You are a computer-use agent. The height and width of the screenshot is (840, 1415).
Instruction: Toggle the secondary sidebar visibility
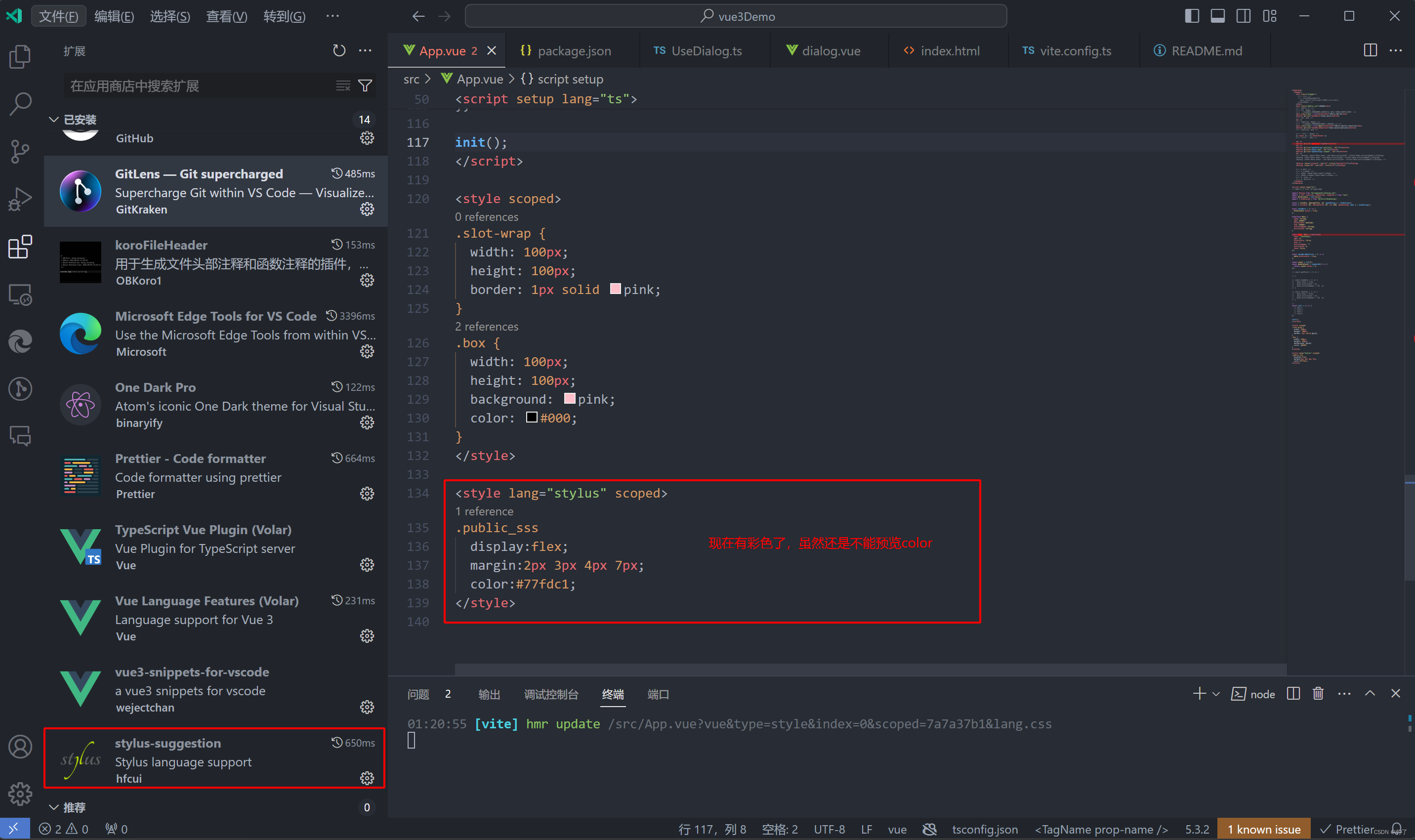(x=1243, y=16)
